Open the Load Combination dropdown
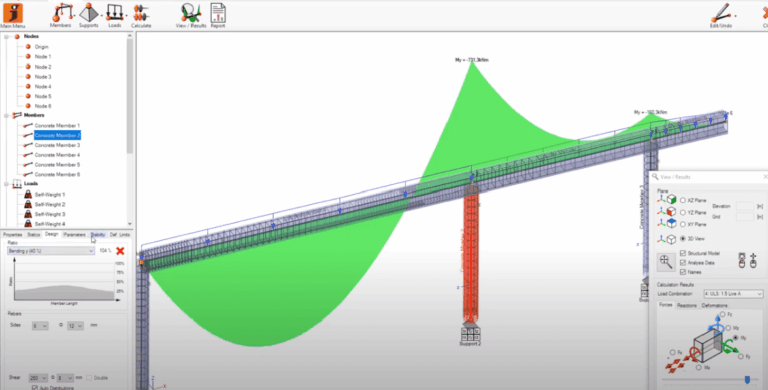 [733, 294]
